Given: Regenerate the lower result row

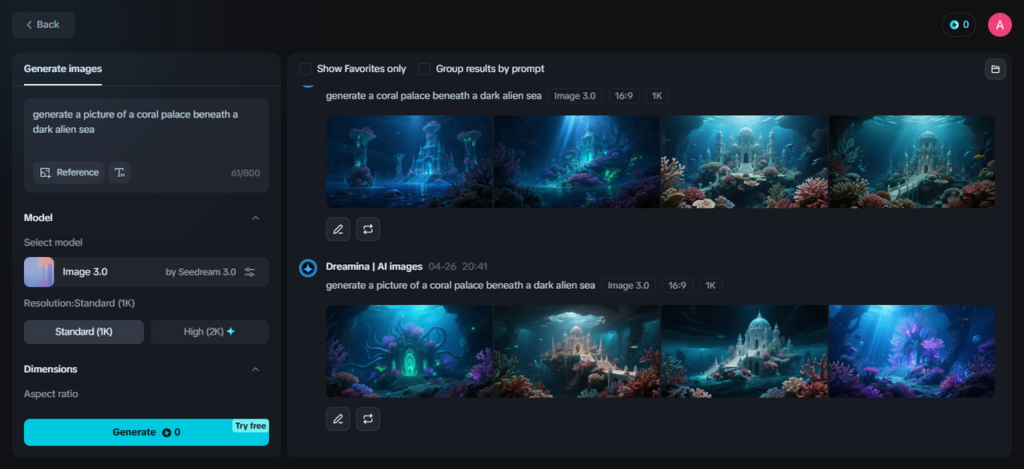Looking at the screenshot, I should tap(368, 419).
